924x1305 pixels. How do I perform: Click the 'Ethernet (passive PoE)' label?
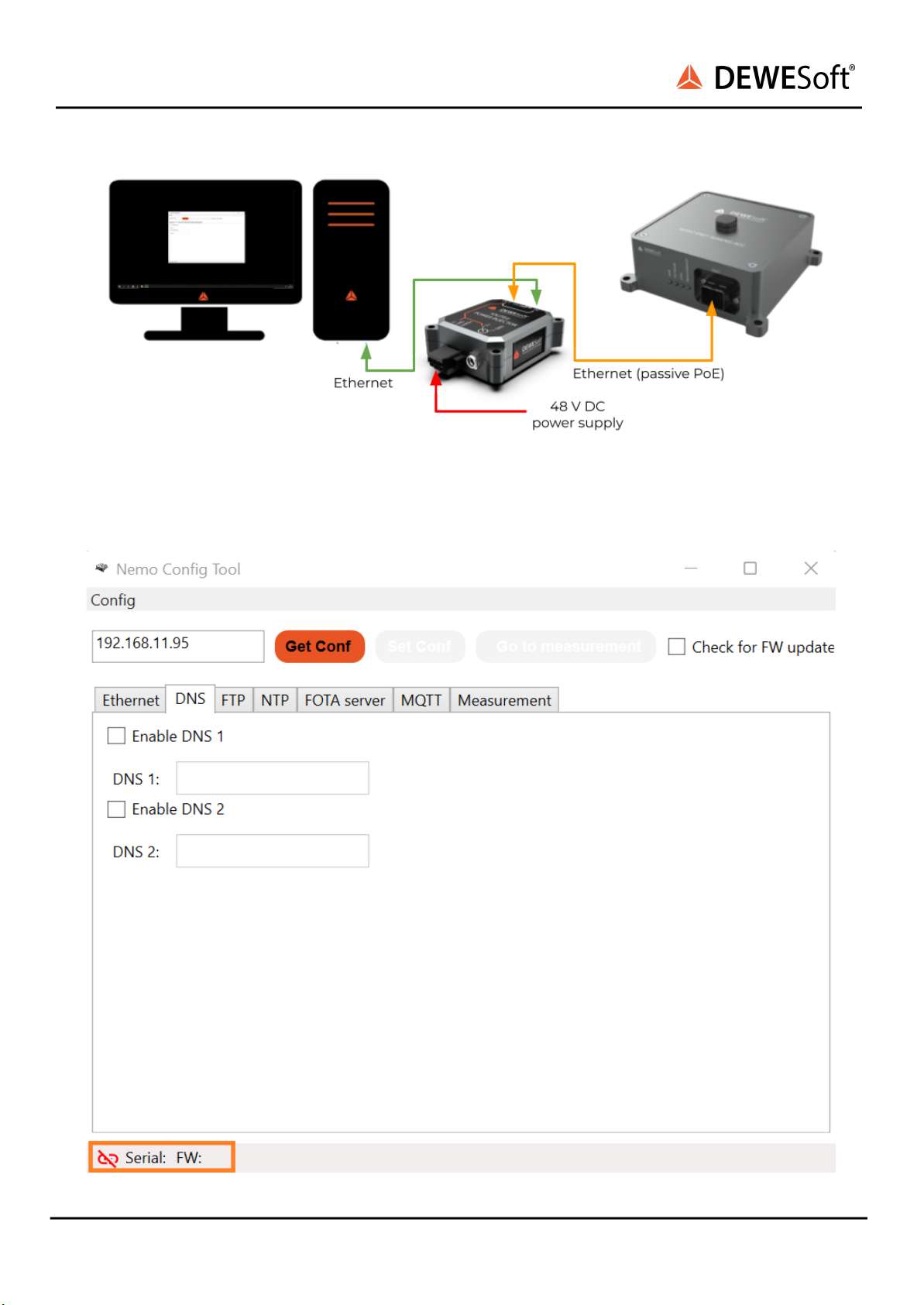coord(648,373)
